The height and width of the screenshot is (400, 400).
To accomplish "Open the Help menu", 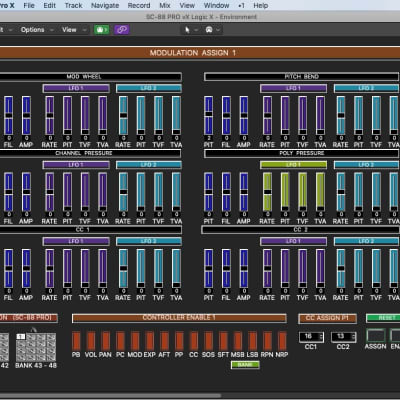I will [261, 6].
